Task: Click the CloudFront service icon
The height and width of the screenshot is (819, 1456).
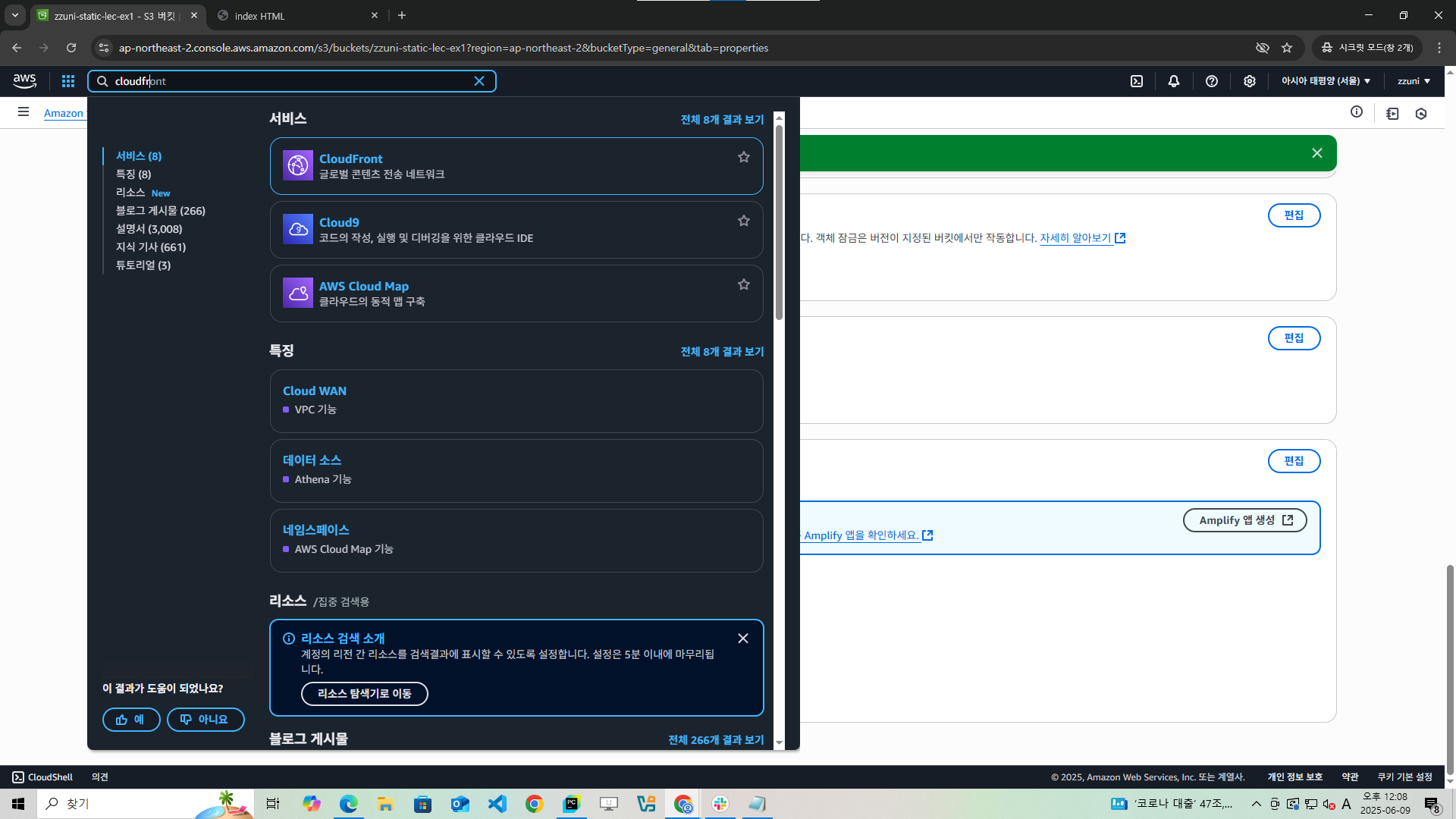Action: [297, 165]
